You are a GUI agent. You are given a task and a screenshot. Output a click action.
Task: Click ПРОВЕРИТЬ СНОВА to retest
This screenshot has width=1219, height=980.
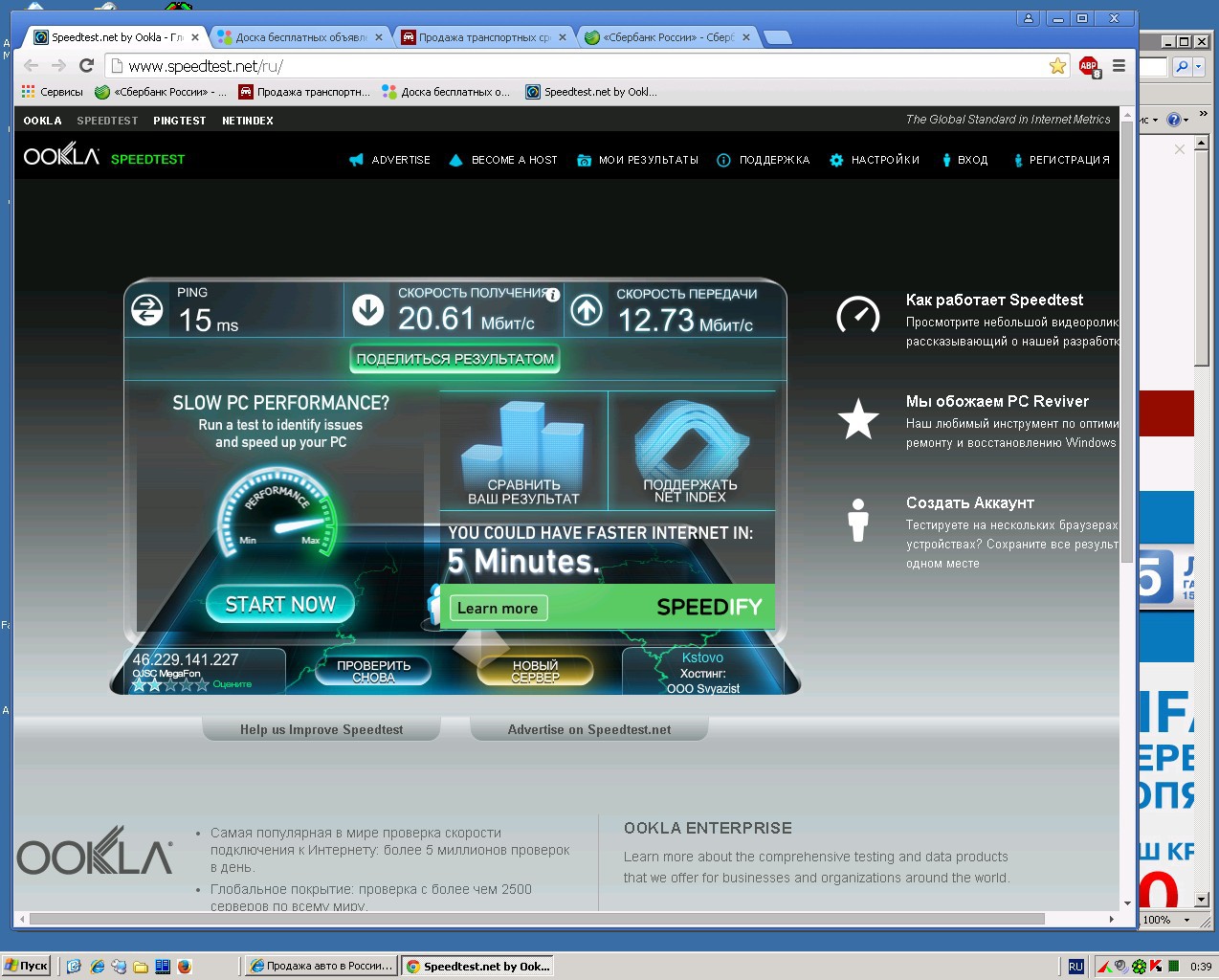click(373, 671)
